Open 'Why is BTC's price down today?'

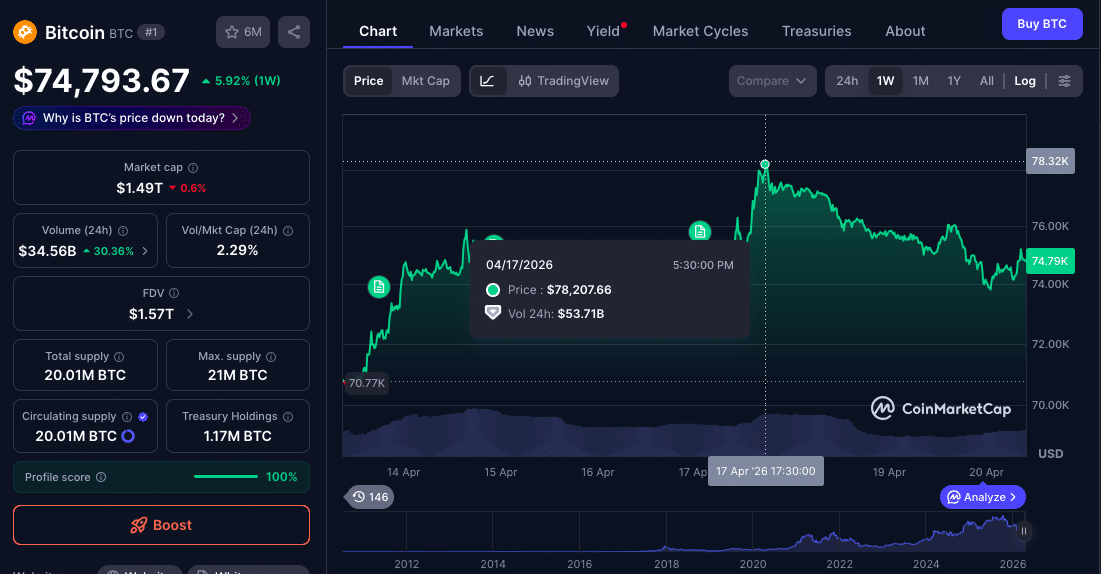pos(132,118)
